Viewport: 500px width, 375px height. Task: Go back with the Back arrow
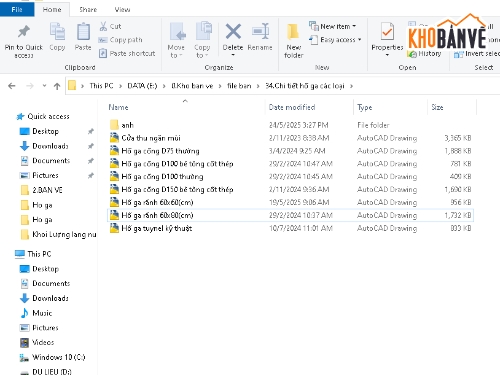point(12,86)
